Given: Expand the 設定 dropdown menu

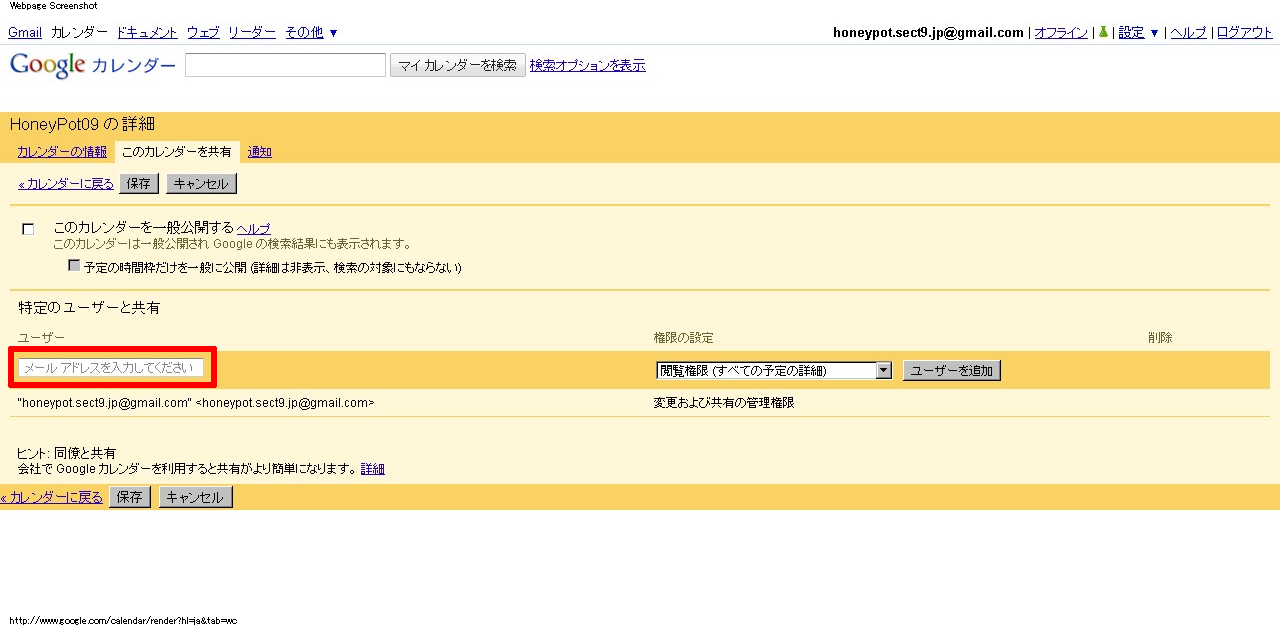Looking at the screenshot, I should tap(1139, 32).
